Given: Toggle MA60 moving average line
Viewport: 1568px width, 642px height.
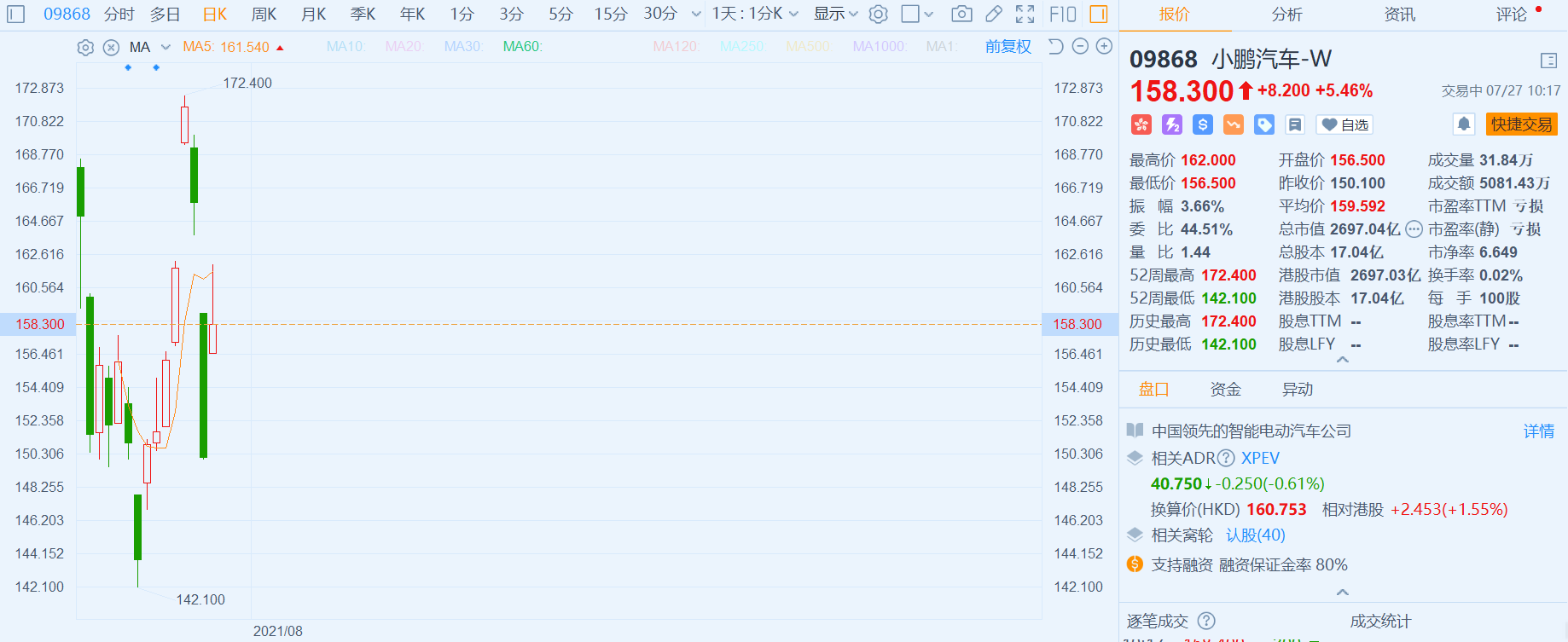Looking at the screenshot, I should [522, 47].
